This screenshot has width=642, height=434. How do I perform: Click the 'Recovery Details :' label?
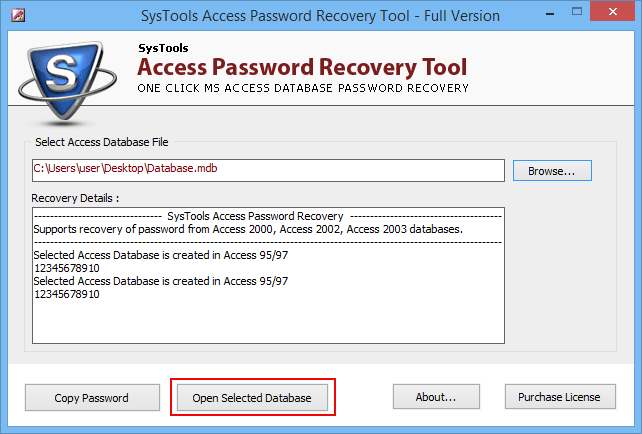point(75,198)
